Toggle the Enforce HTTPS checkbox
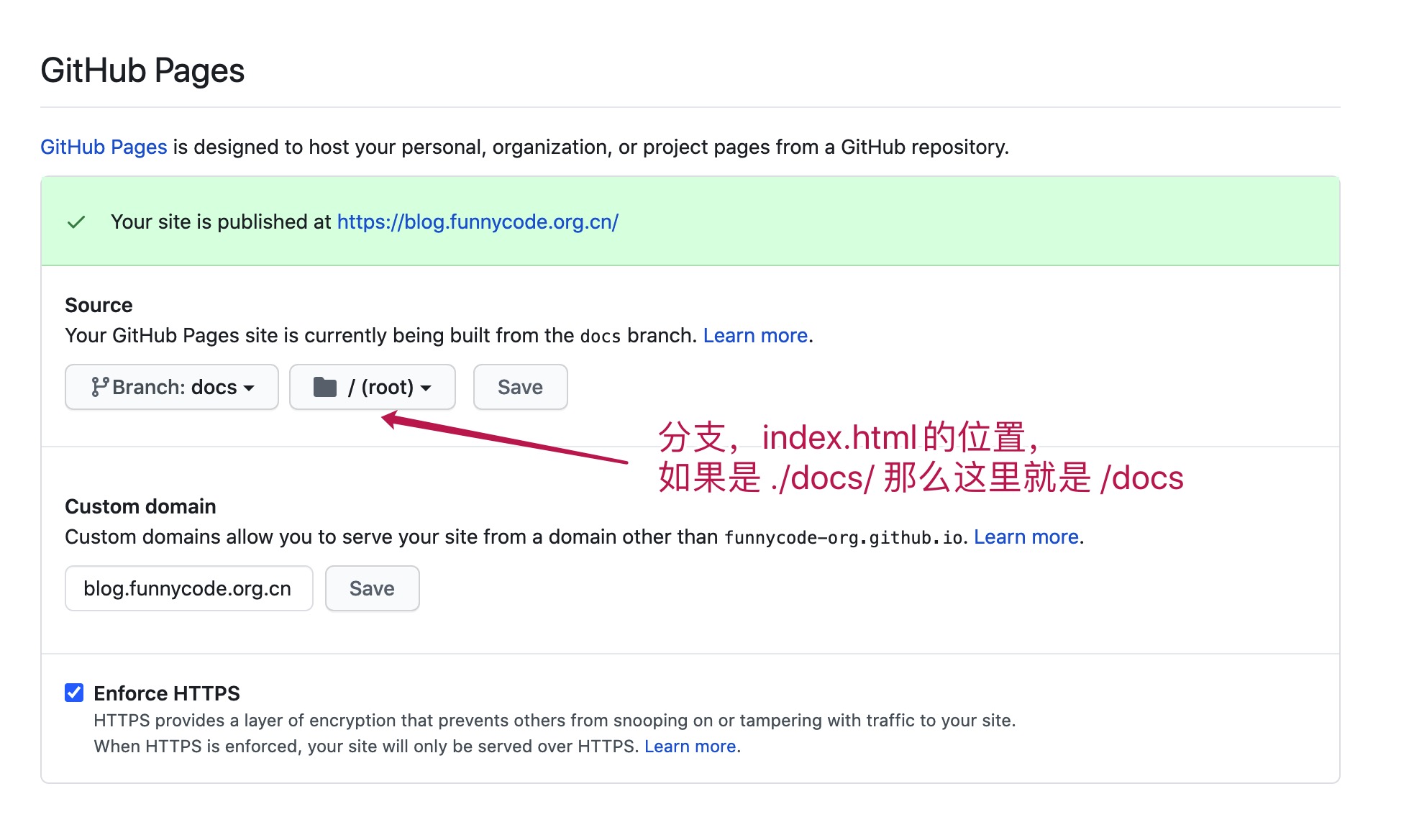The width and height of the screenshot is (1414, 840). [x=74, y=693]
